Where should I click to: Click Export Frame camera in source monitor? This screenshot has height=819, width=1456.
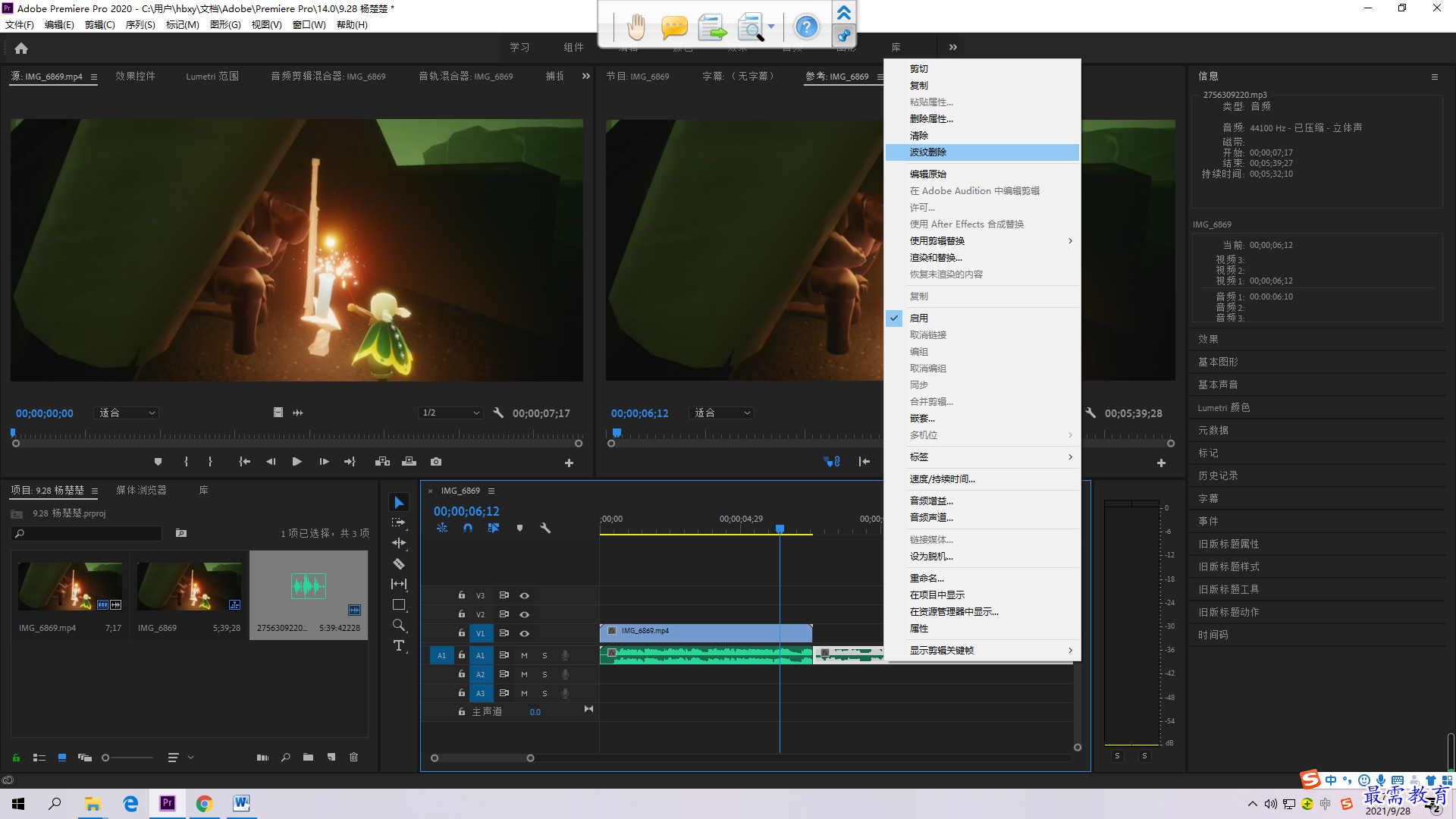click(436, 461)
